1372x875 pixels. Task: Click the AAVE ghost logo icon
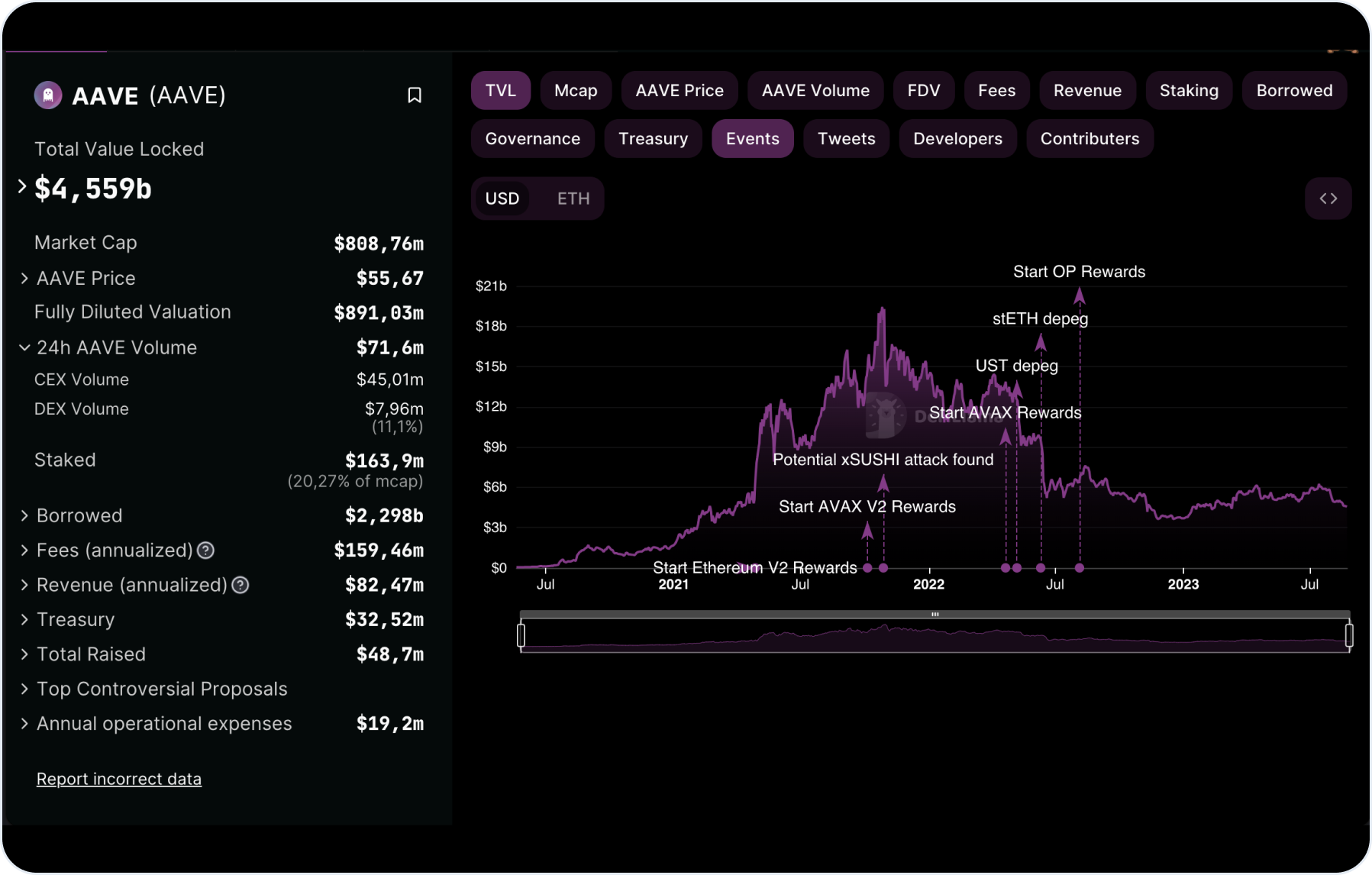[x=48, y=95]
